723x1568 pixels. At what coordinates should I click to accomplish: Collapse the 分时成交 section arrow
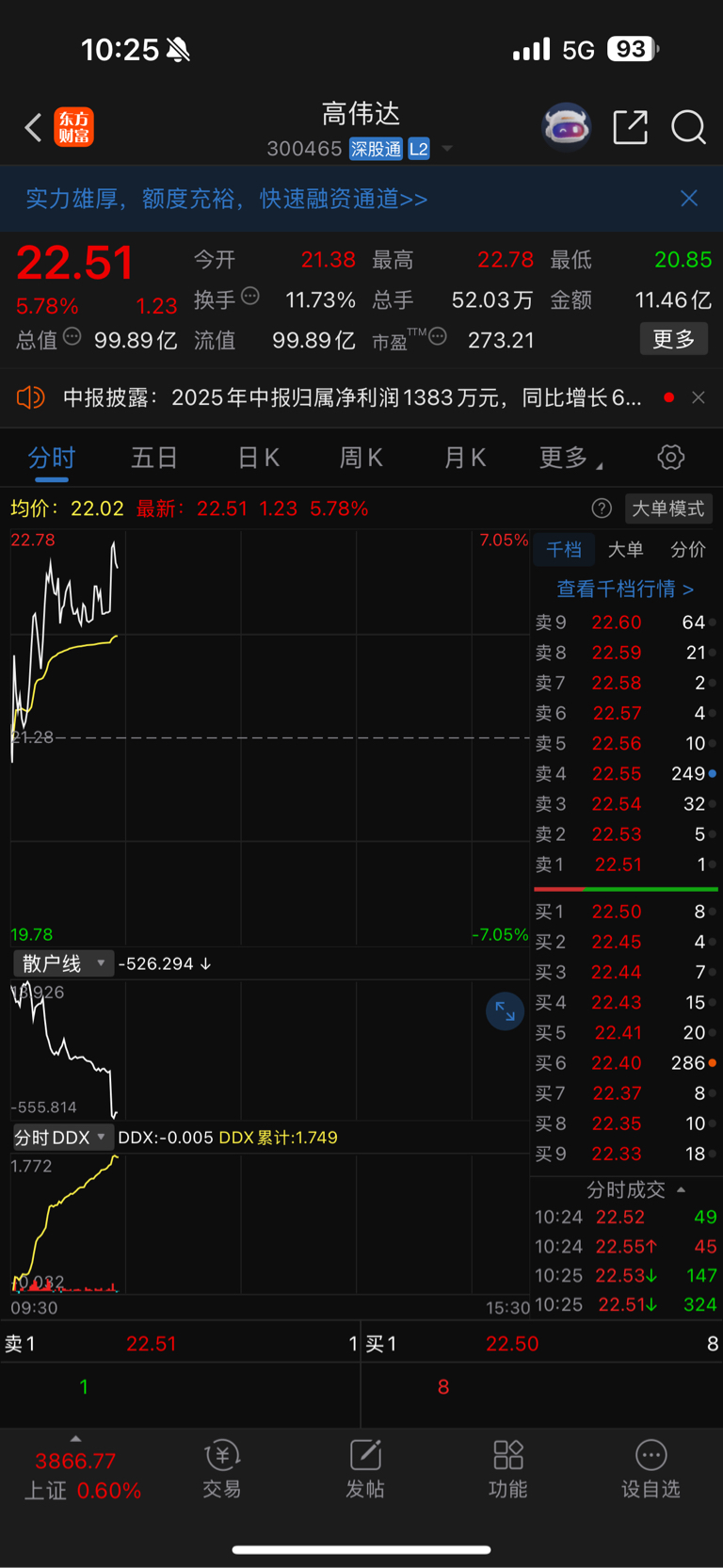[x=681, y=1189]
